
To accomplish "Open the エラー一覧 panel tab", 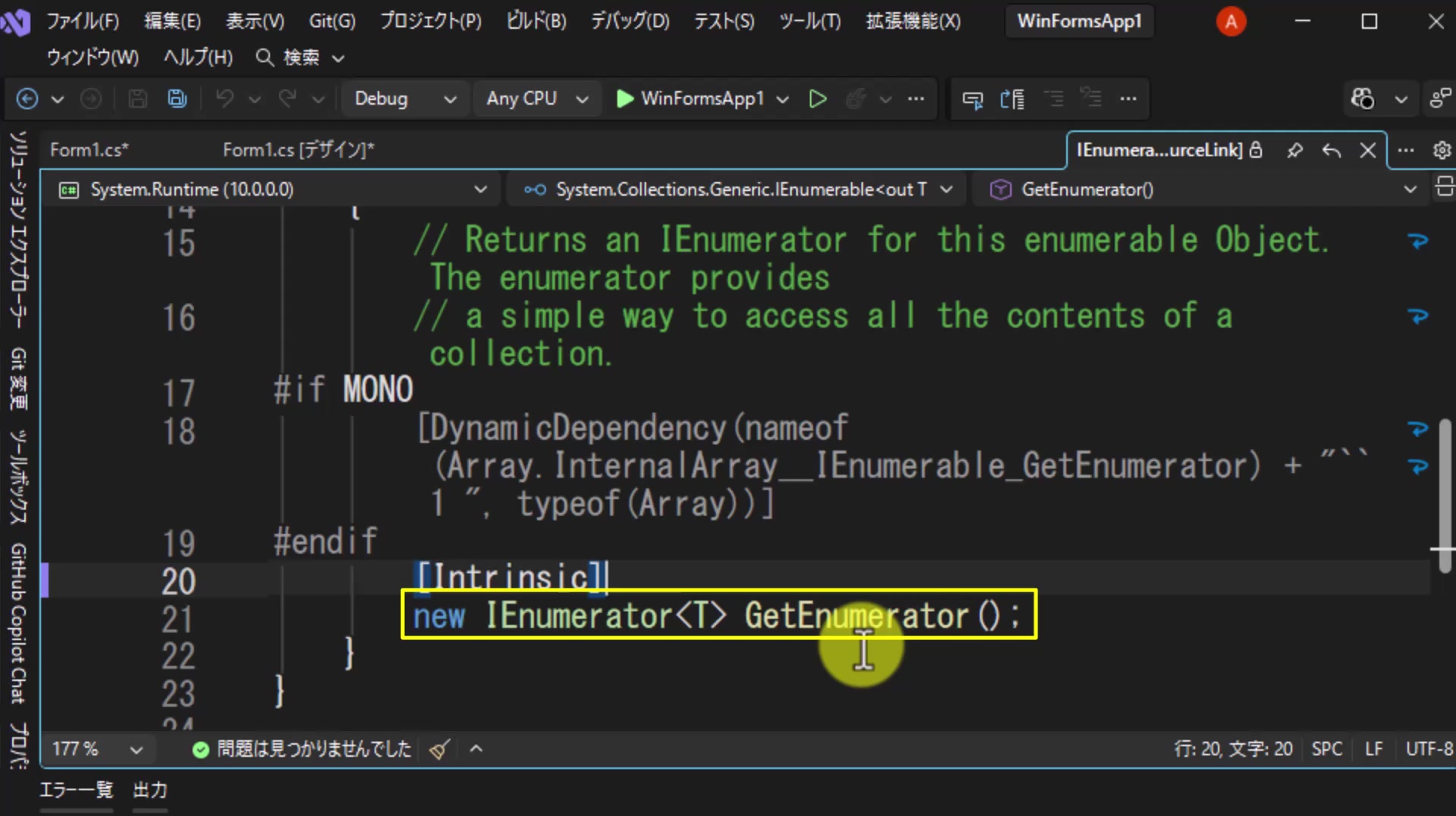I will tap(76, 790).
